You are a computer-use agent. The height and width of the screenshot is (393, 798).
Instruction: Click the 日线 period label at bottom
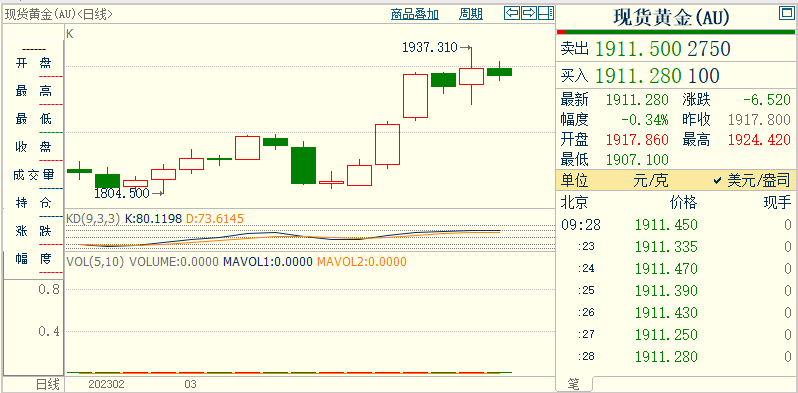pos(47,384)
